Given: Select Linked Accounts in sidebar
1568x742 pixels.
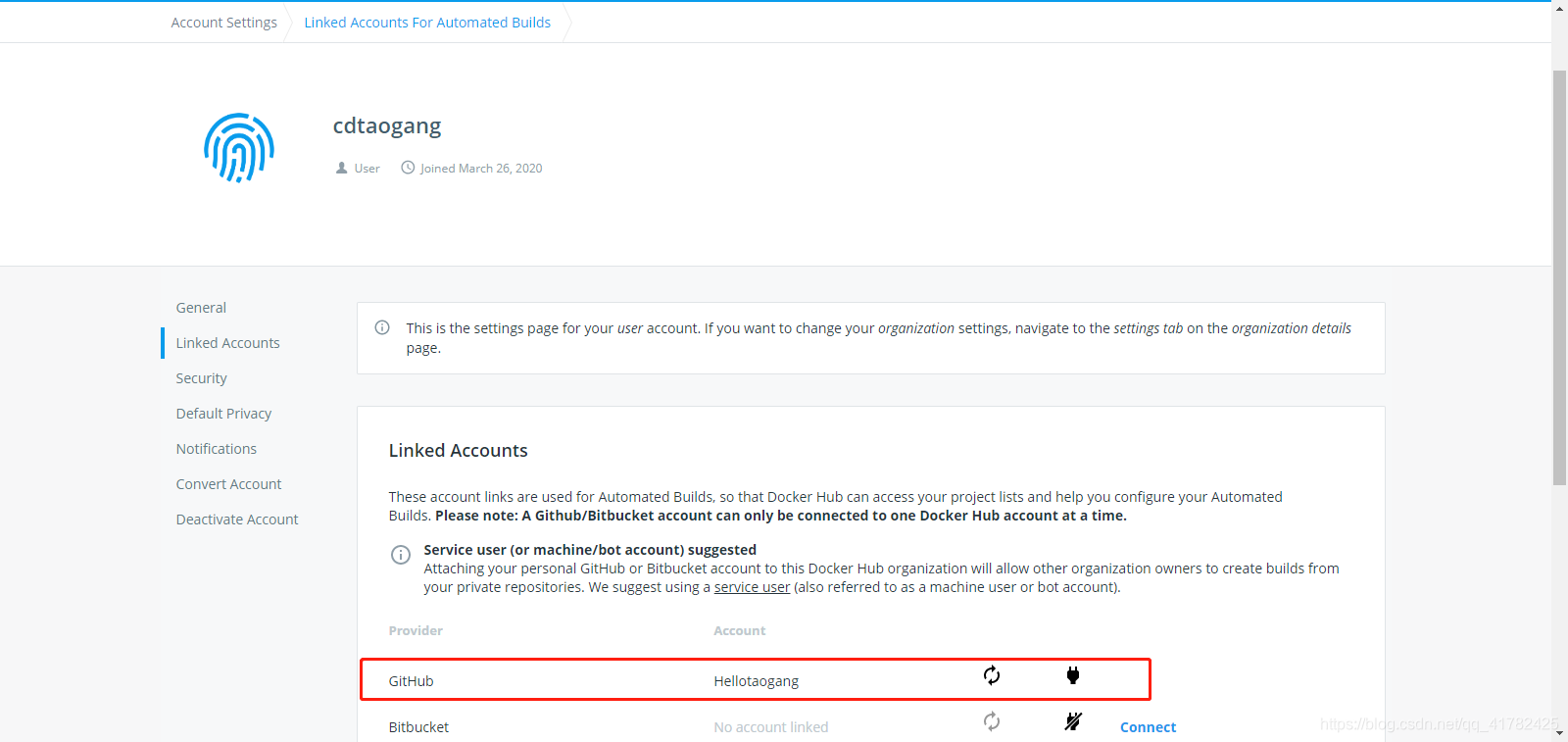Looking at the screenshot, I should coord(228,343).
